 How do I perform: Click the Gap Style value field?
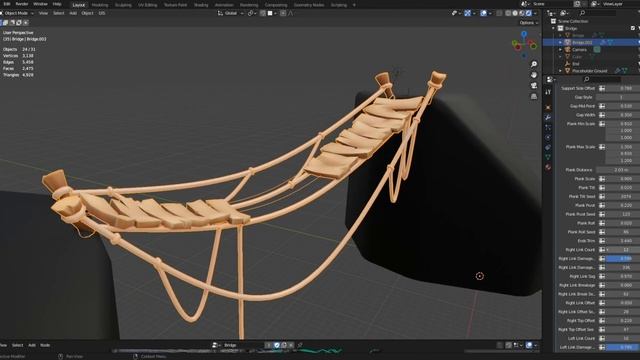coord(618,97)
